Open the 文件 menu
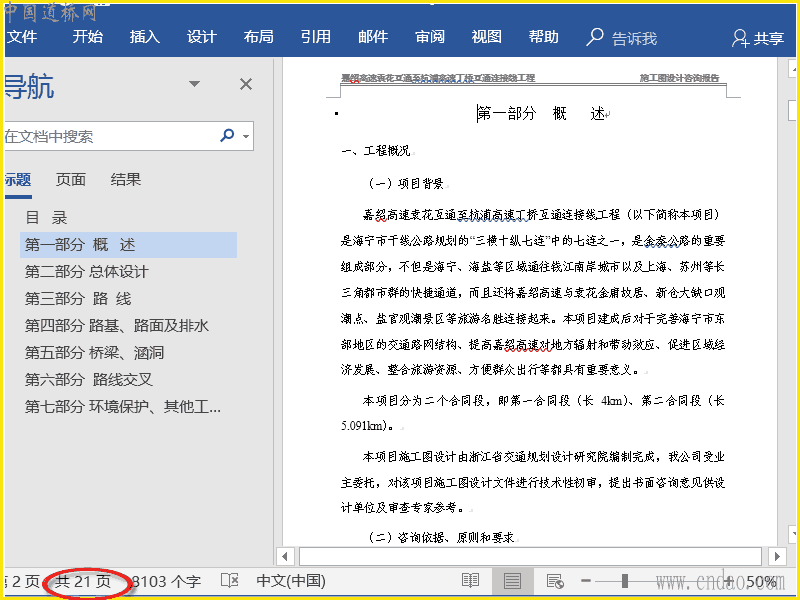The height and width of the screenshot is (600, 800). (x=22, y=37)
